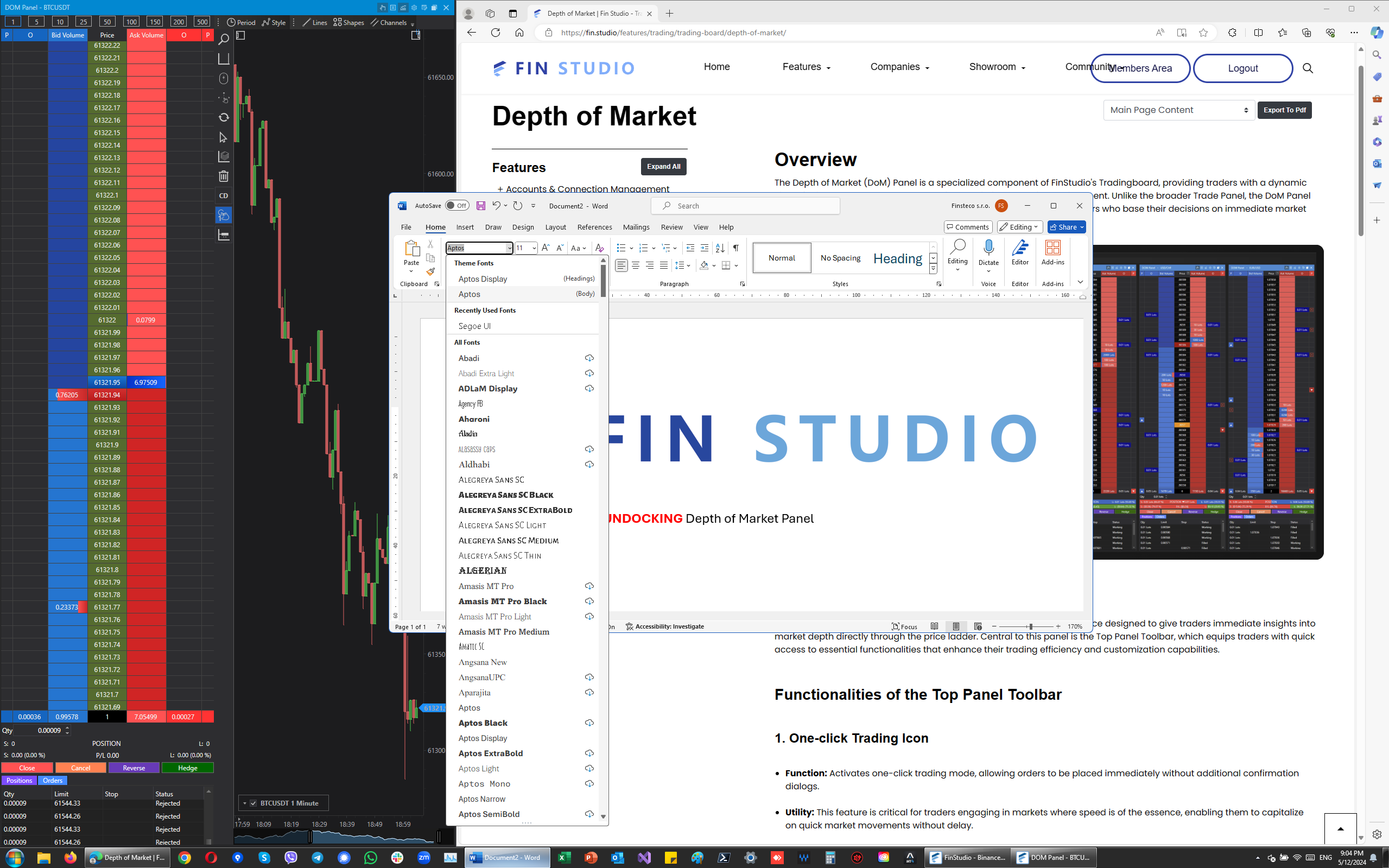Toggle the BTCUSDT 1 Minute checkbox
The image size is (1389, 868).
point(253,803)
